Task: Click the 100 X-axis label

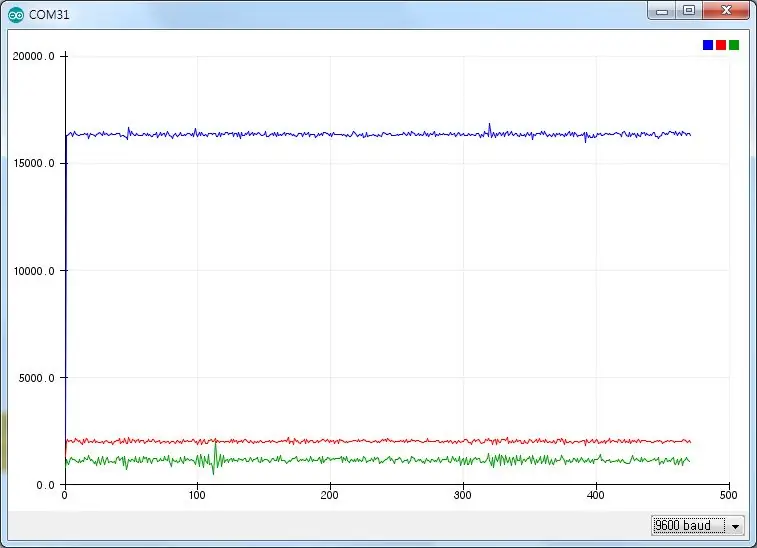Action: [197, 495]
